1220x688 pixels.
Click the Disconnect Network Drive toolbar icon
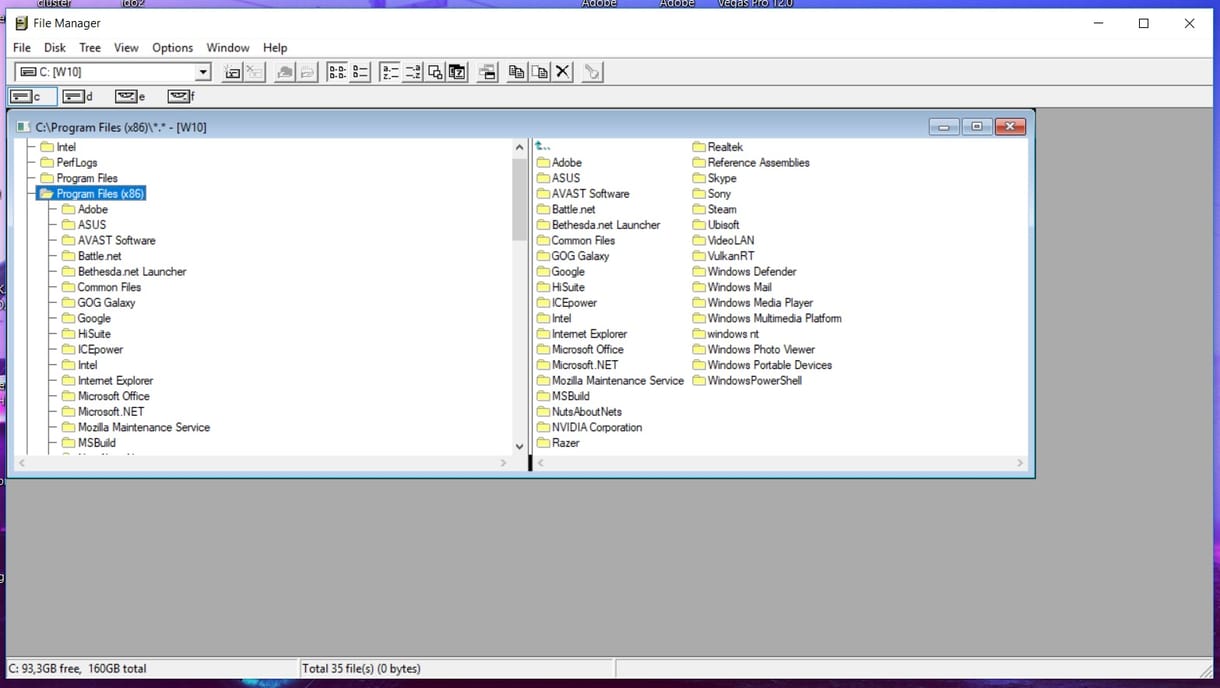pyautogui.click(x=255, y=72)
